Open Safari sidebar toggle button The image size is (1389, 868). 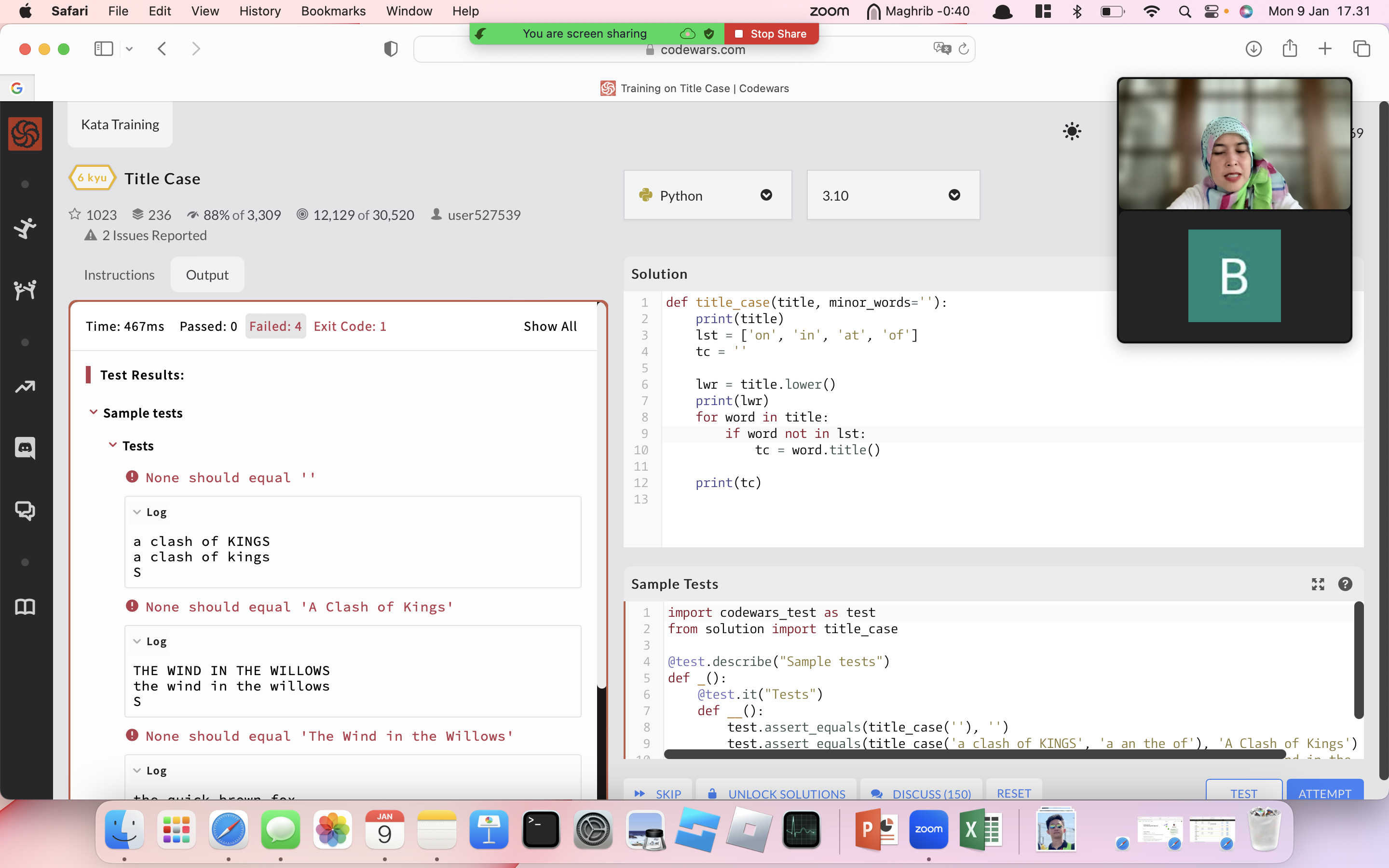click(103, 49)
